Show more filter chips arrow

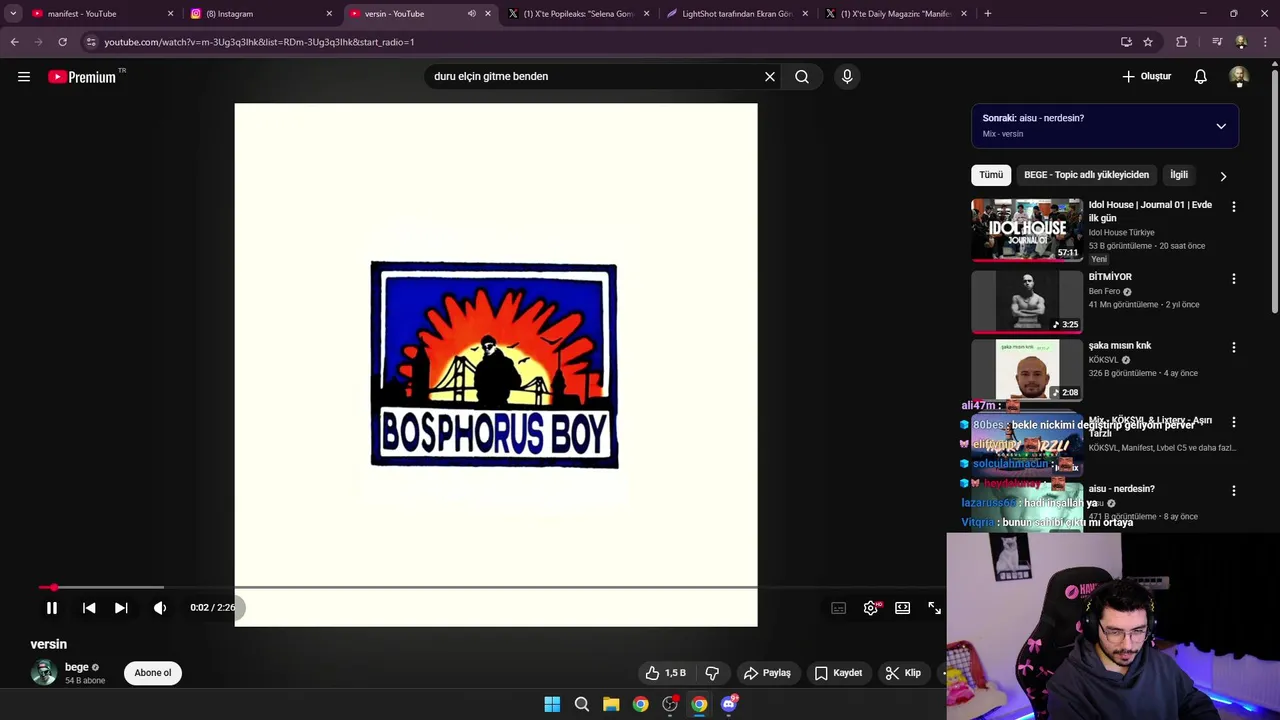[x=1223, y=176]
